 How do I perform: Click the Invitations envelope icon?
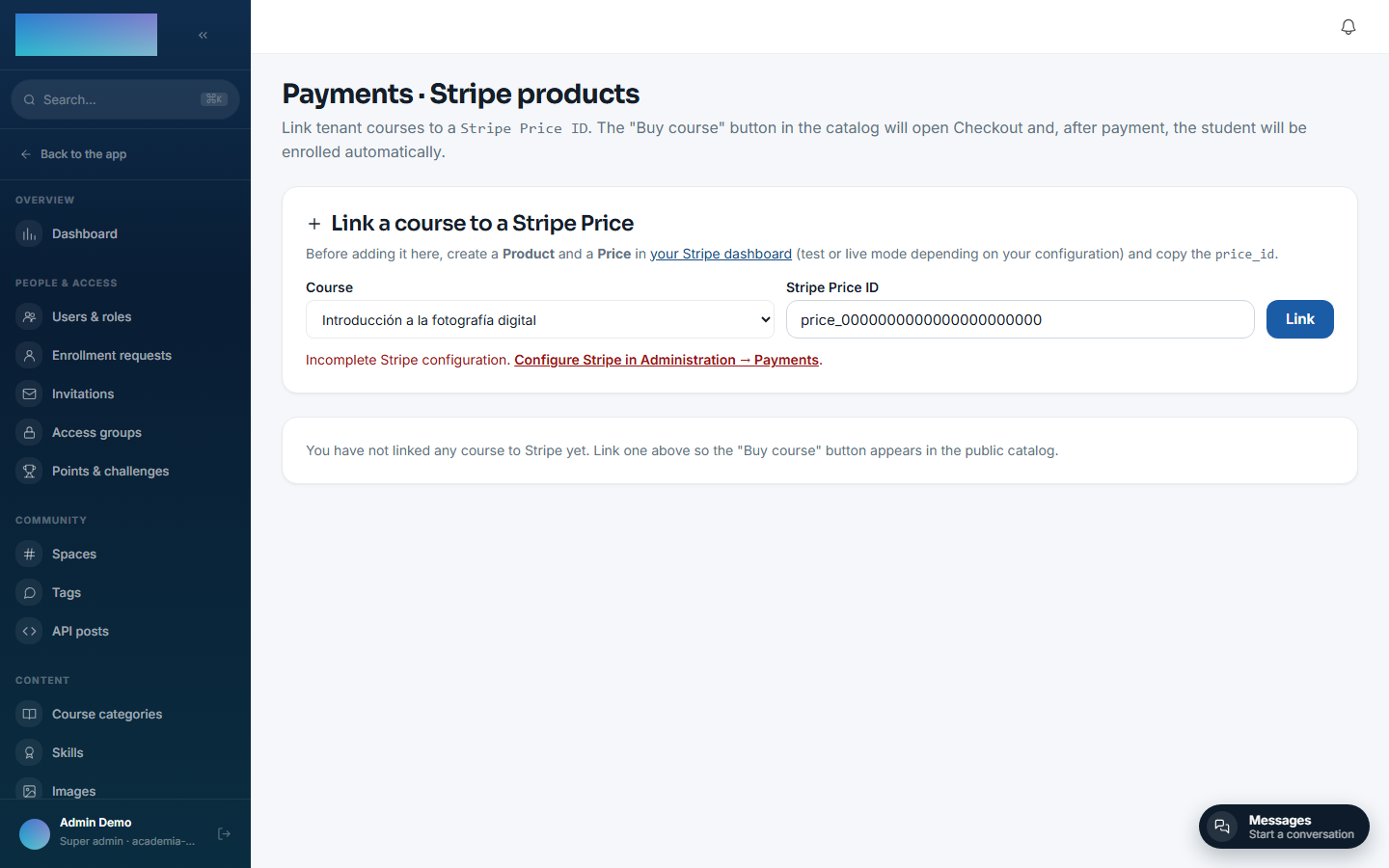click(x=30, y=394)
